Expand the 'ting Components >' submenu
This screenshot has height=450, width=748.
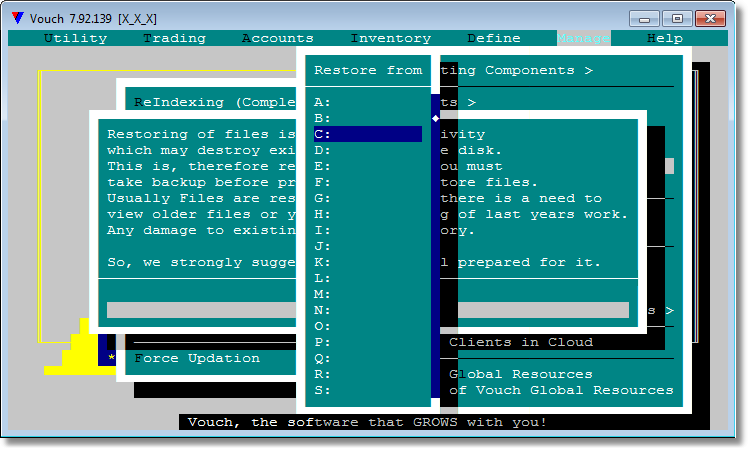517,70
